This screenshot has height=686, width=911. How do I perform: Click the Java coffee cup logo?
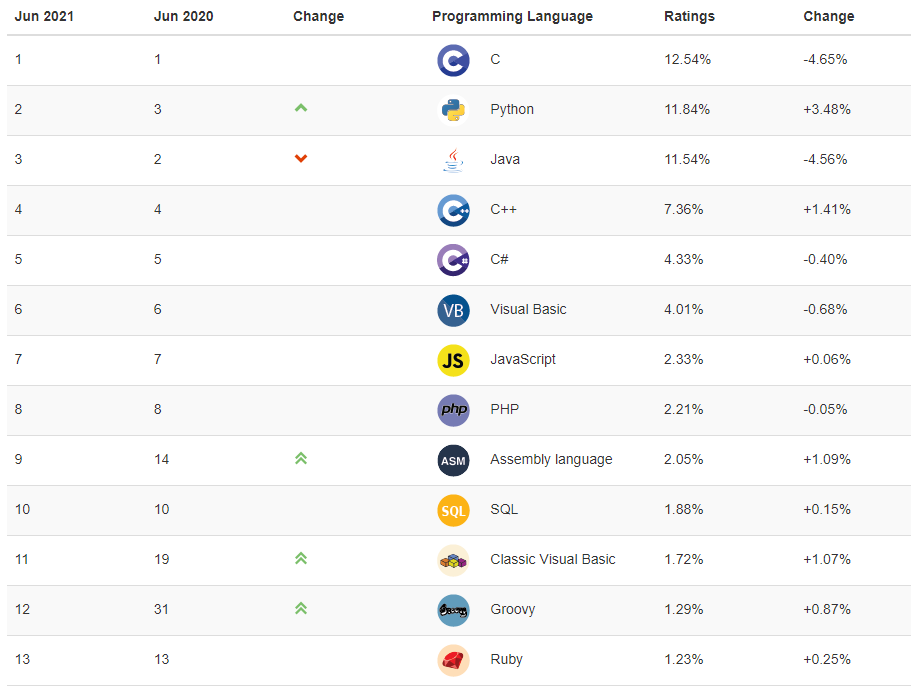click(x=453, y=160)
